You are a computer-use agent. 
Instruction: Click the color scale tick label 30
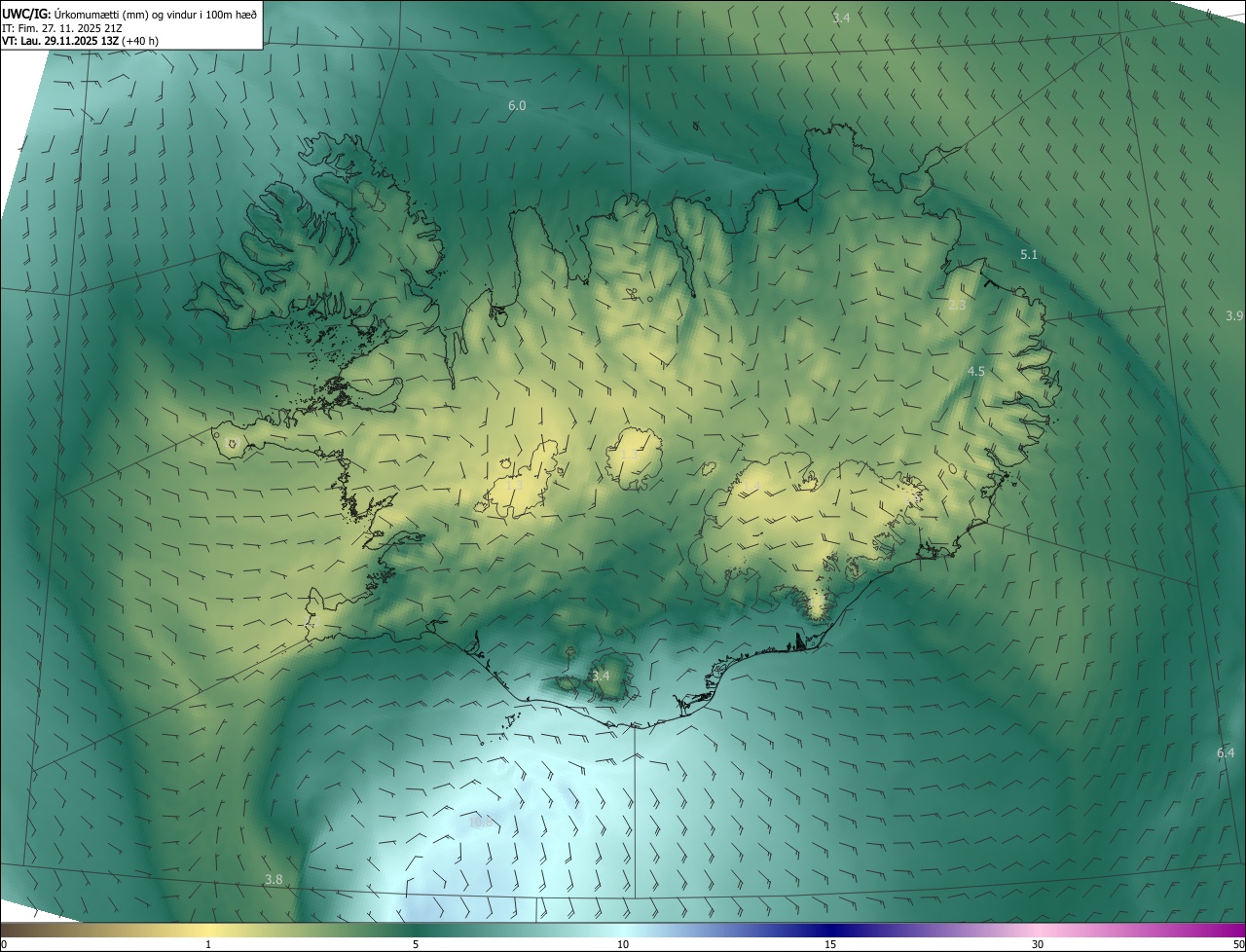click(x=1038, y=944)
